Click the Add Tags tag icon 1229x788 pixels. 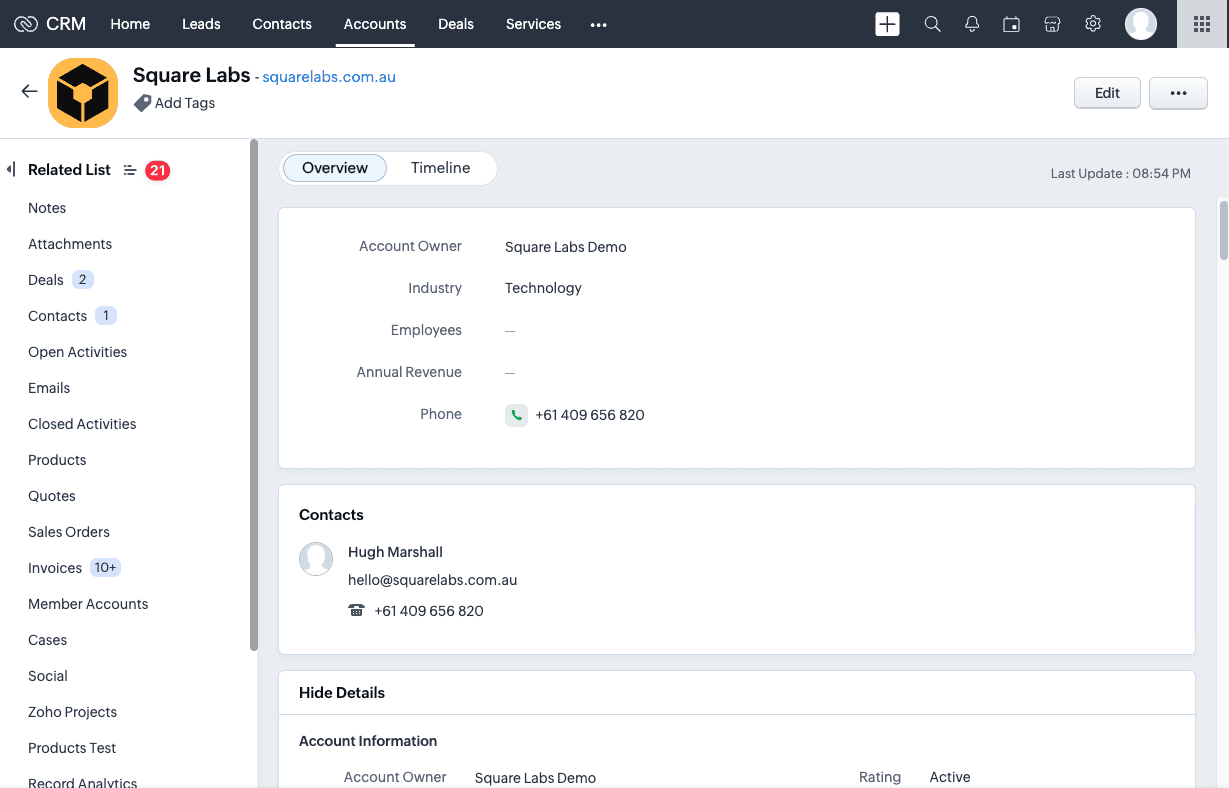coord(143,103)
